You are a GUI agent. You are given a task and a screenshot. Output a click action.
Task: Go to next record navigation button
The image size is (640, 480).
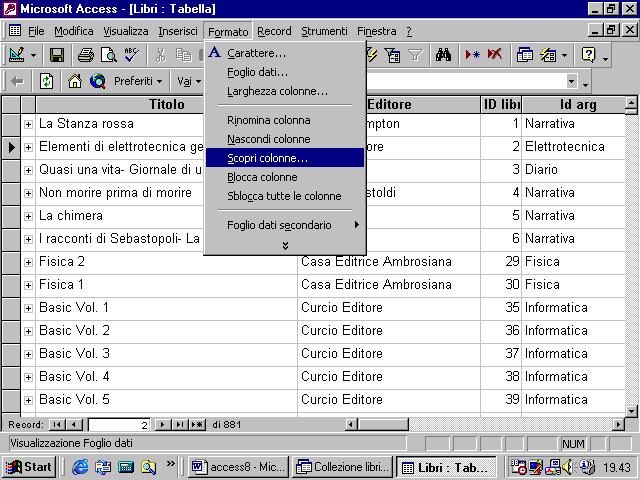coord(162,424)
